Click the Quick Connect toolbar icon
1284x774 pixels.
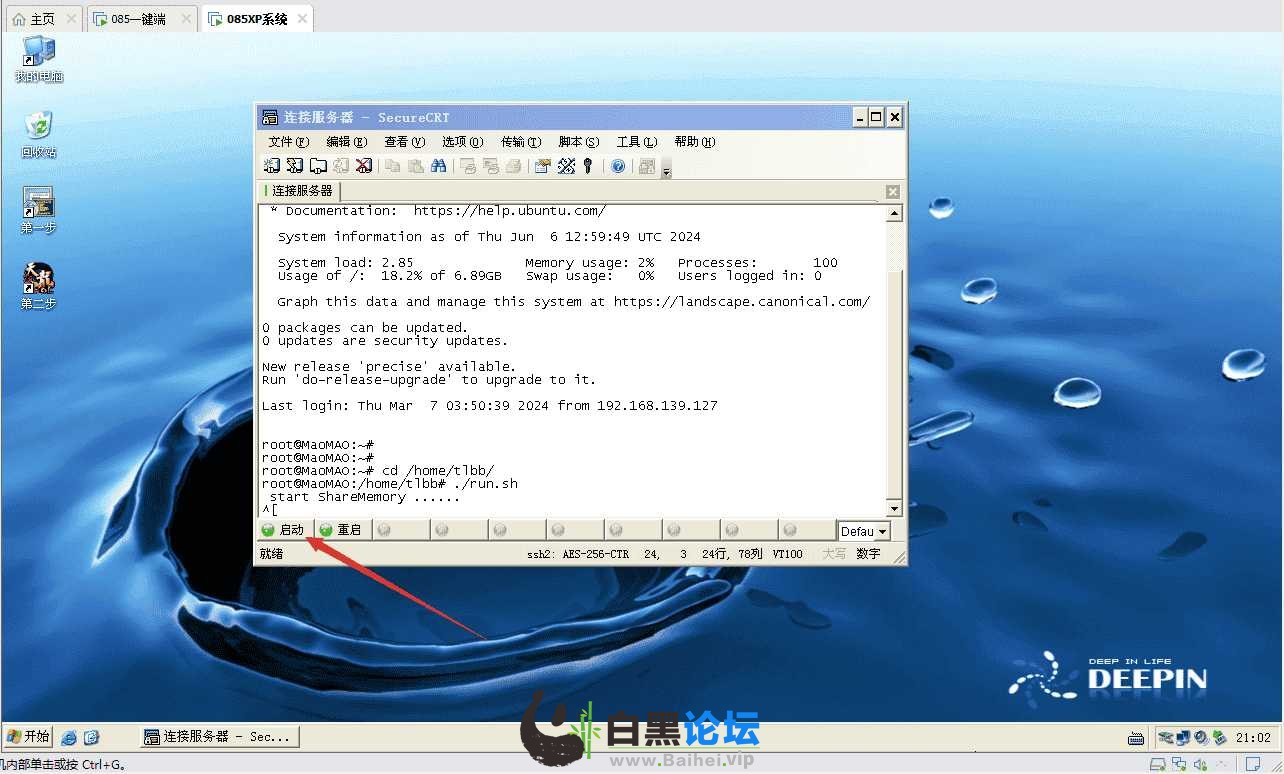coord(295,166)
